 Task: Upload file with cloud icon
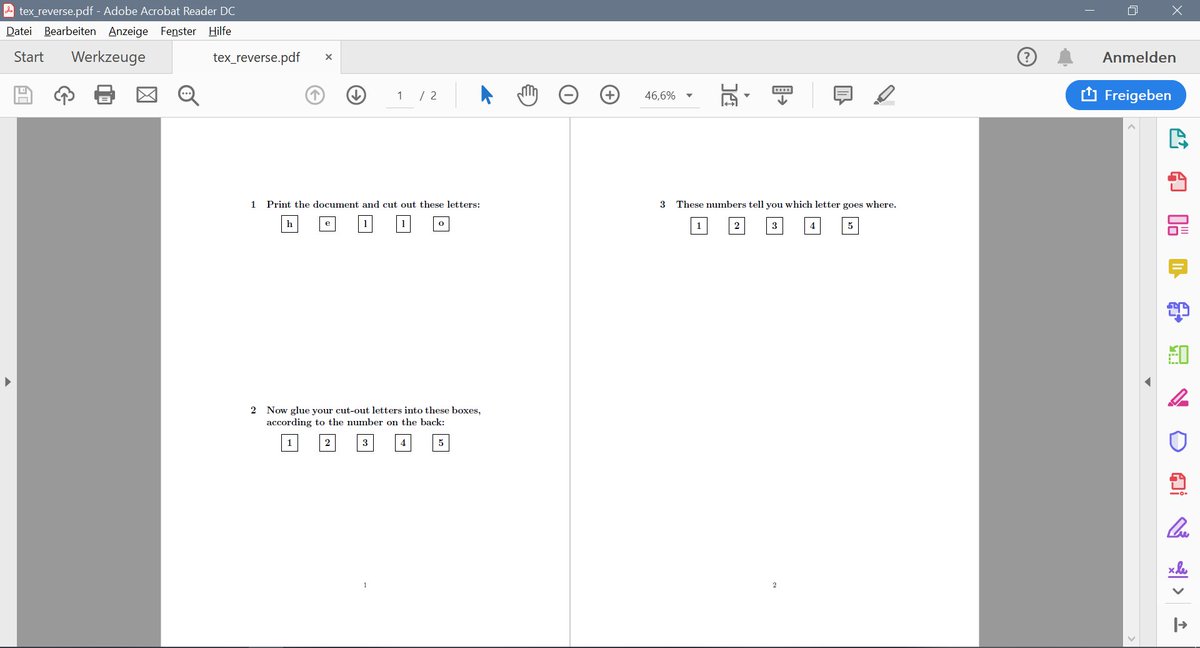click(64, 95)
